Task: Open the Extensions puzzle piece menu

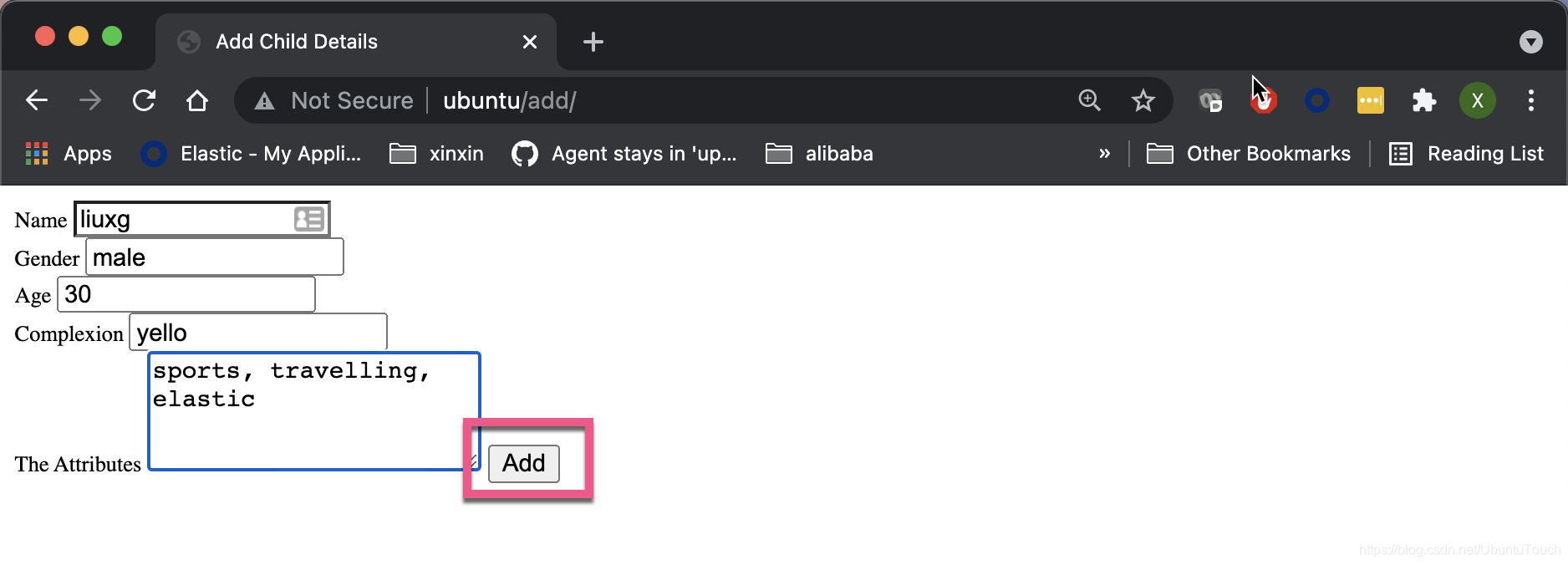Action: 1423,100
